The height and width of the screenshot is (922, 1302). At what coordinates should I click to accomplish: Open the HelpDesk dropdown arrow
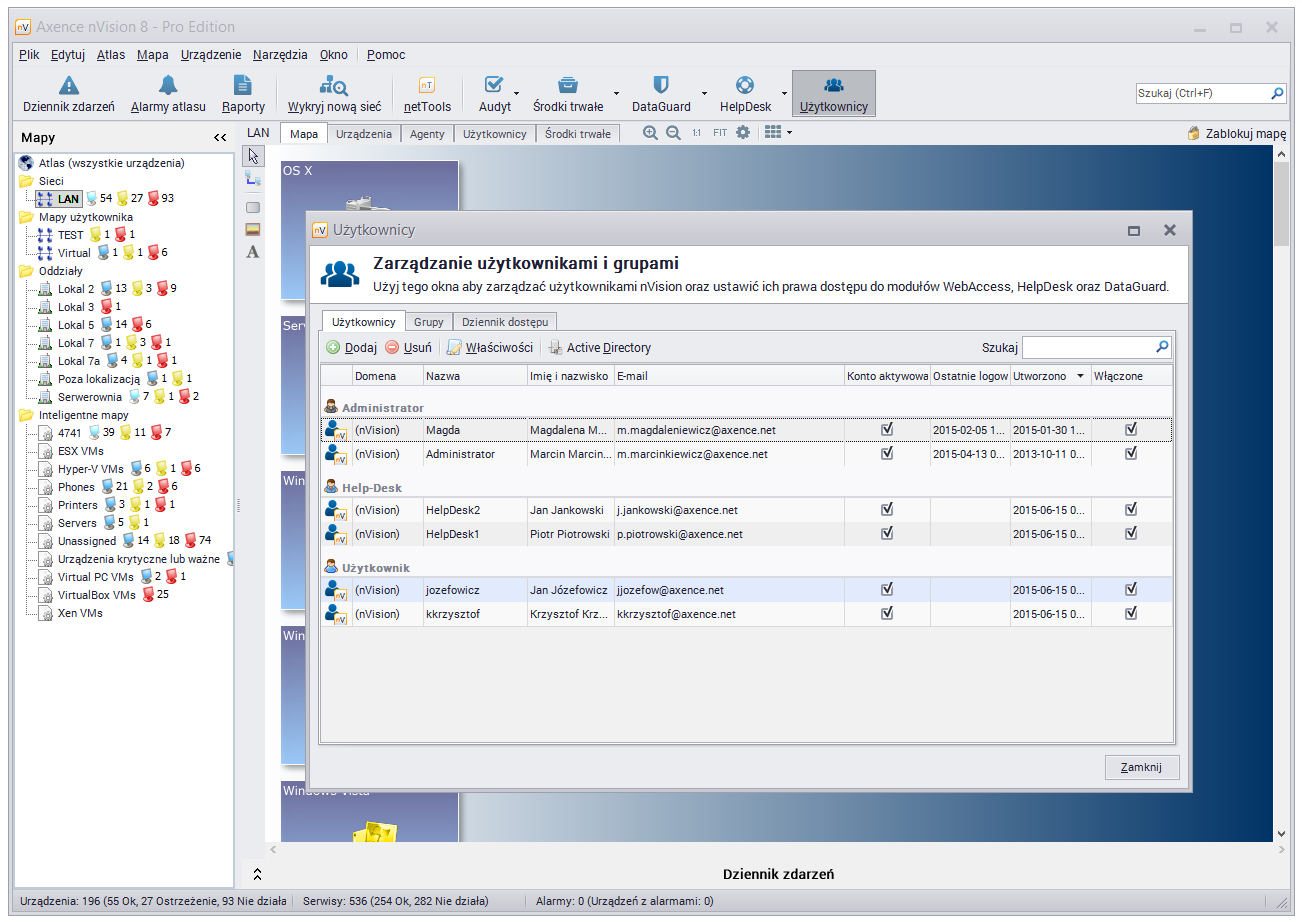pos(784,94)
